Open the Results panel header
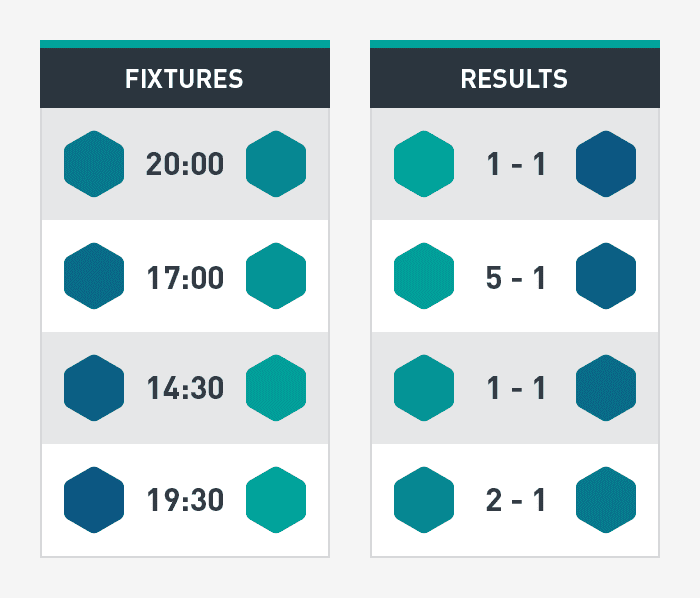Viewport: 700px width, 598px height. click(515, 78)
